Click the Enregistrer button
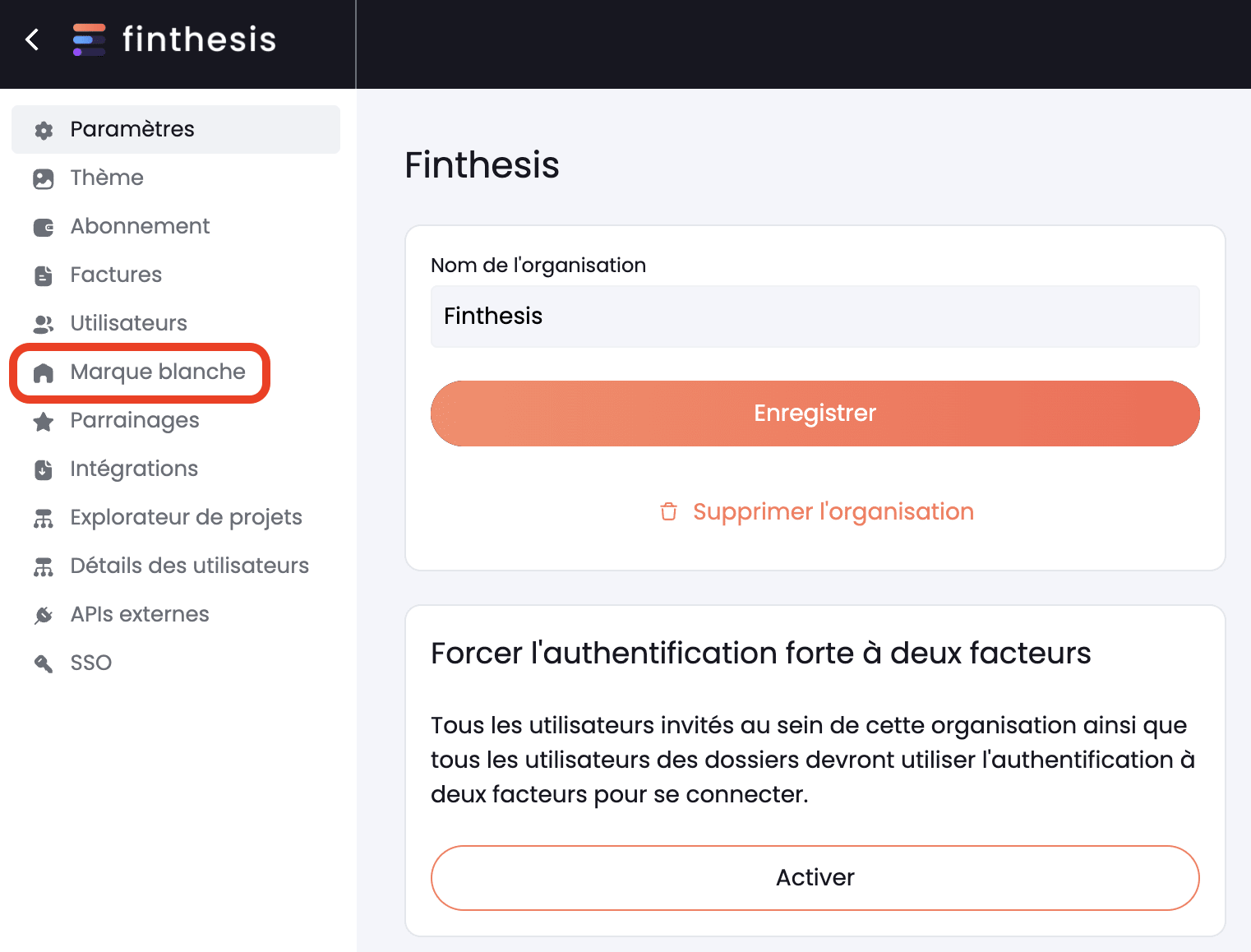The height and width of the screenshot is (952, 1251). (x=815, y=414)
